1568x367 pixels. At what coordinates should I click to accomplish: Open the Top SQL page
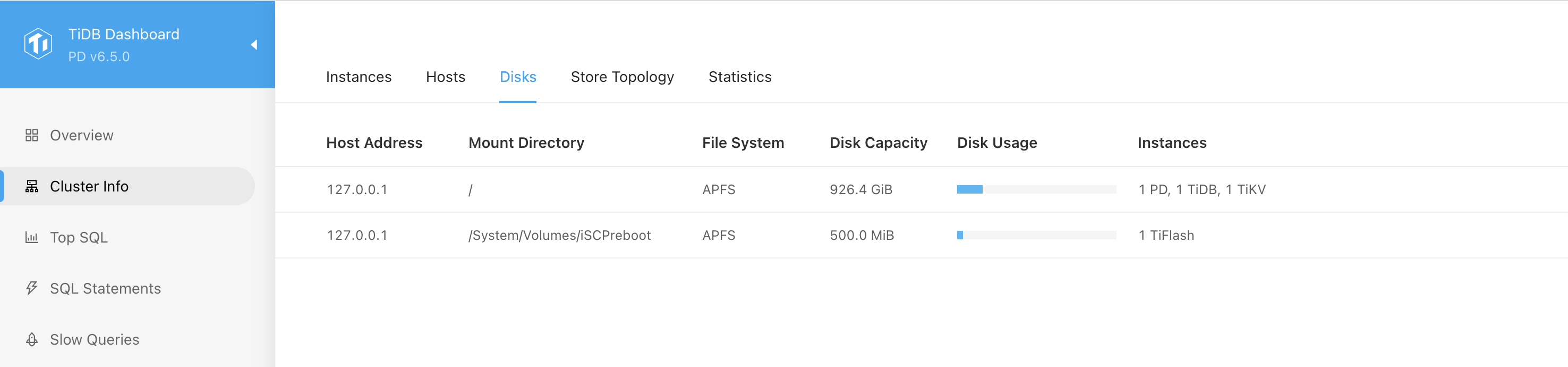79,237
